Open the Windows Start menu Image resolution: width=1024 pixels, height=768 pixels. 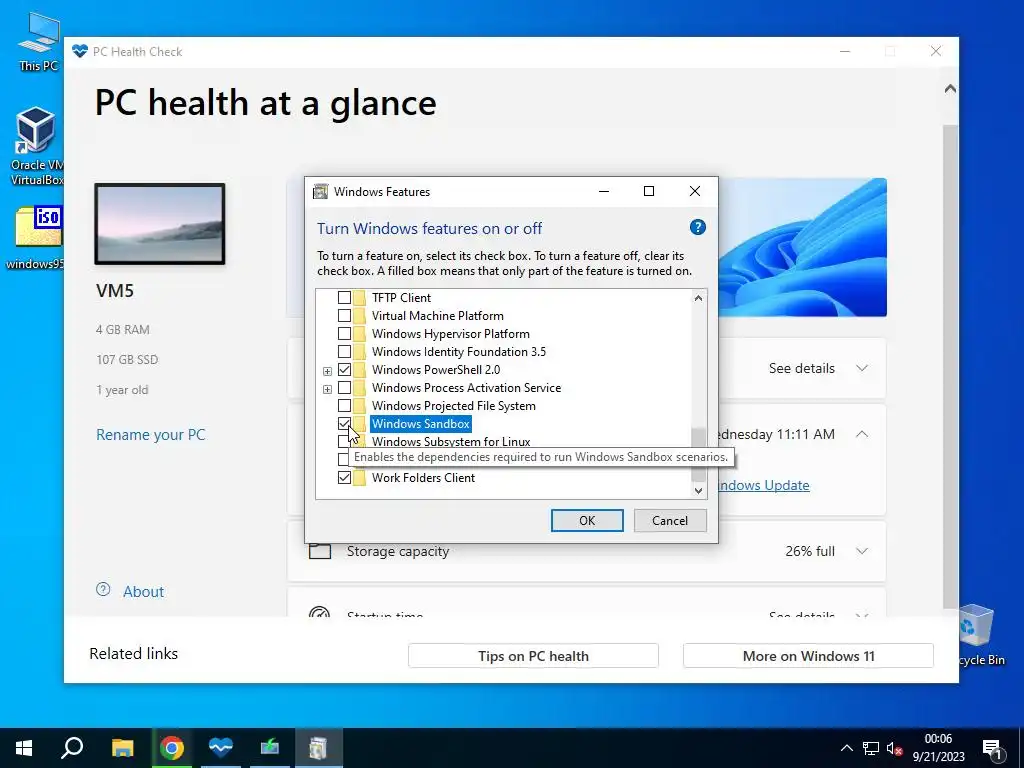pyautogui.click(x=24, y=748)
